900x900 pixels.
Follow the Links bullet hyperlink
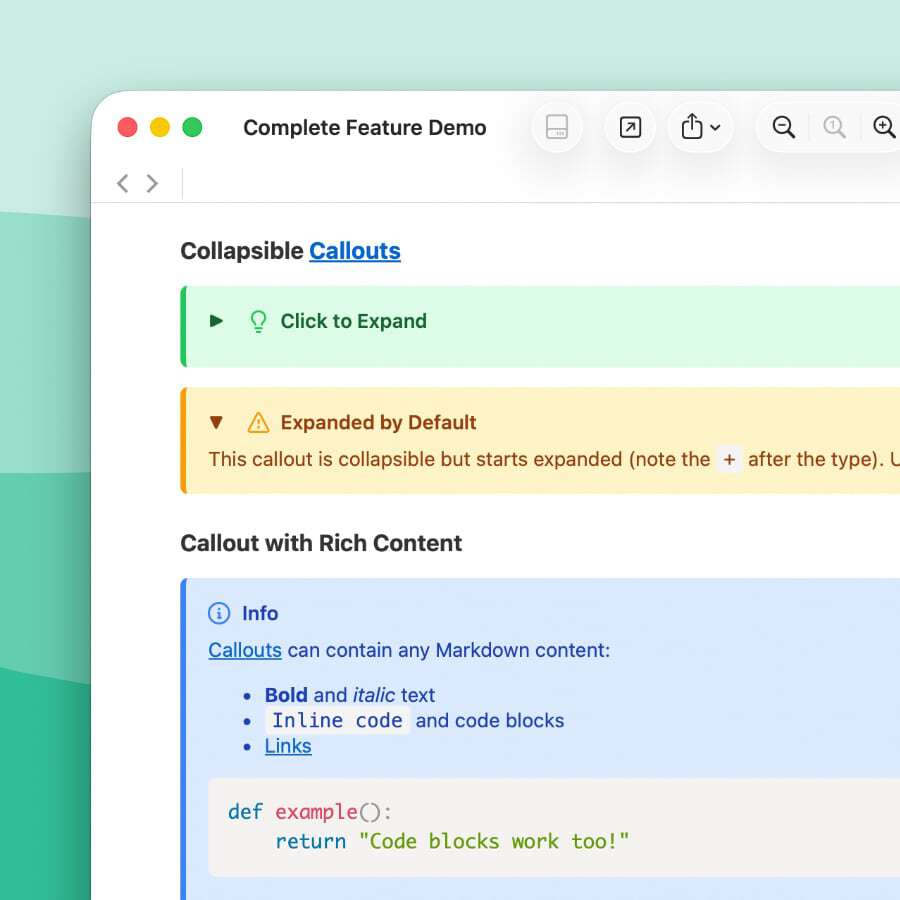pos(288,746)
